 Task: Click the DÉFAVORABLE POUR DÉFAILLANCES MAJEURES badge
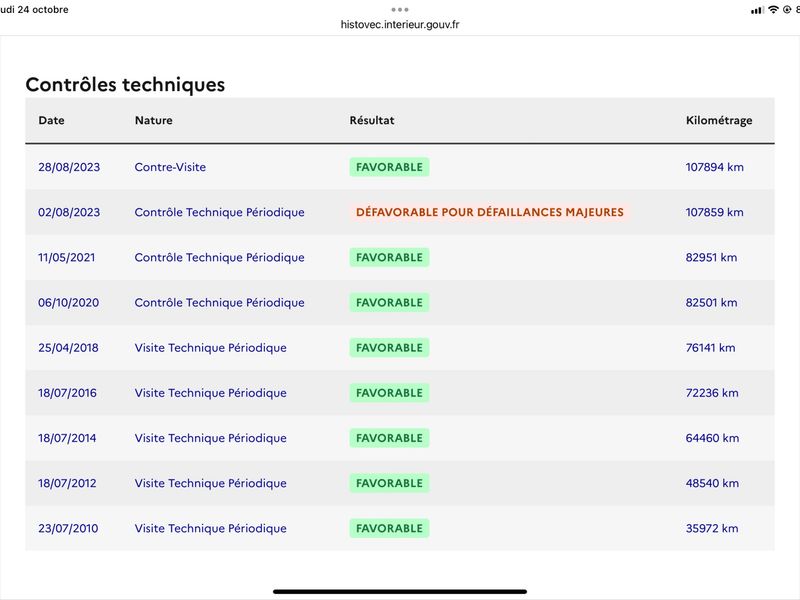(490, 212)
